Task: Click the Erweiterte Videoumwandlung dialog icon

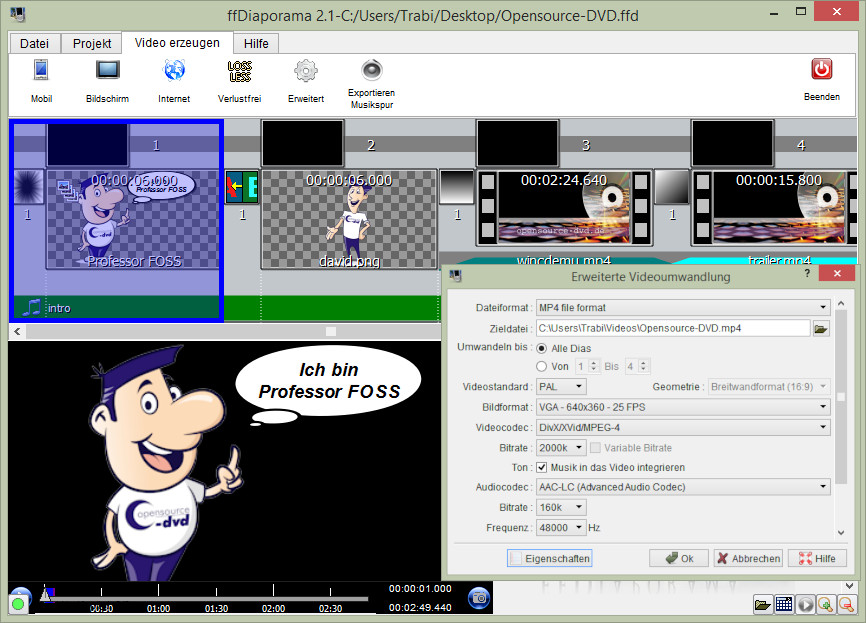Action: (456, 275)
